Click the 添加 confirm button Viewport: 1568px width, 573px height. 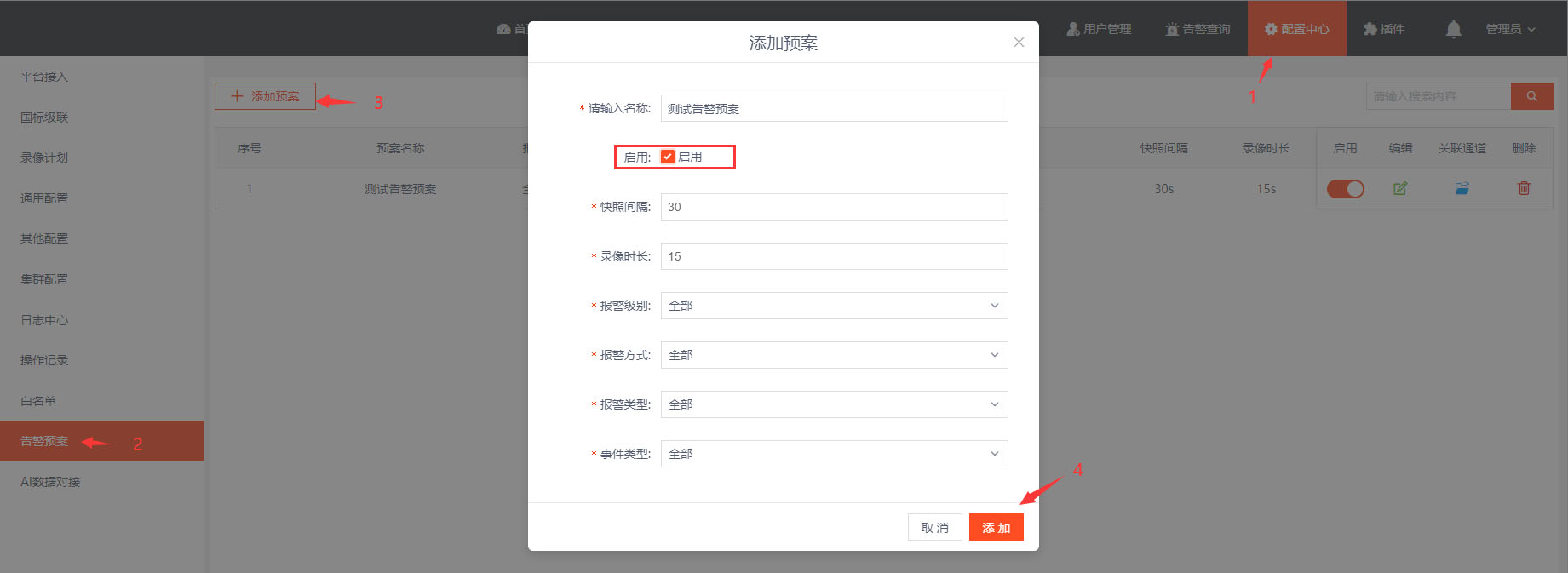pyautogui.click(x=997, y=528)
